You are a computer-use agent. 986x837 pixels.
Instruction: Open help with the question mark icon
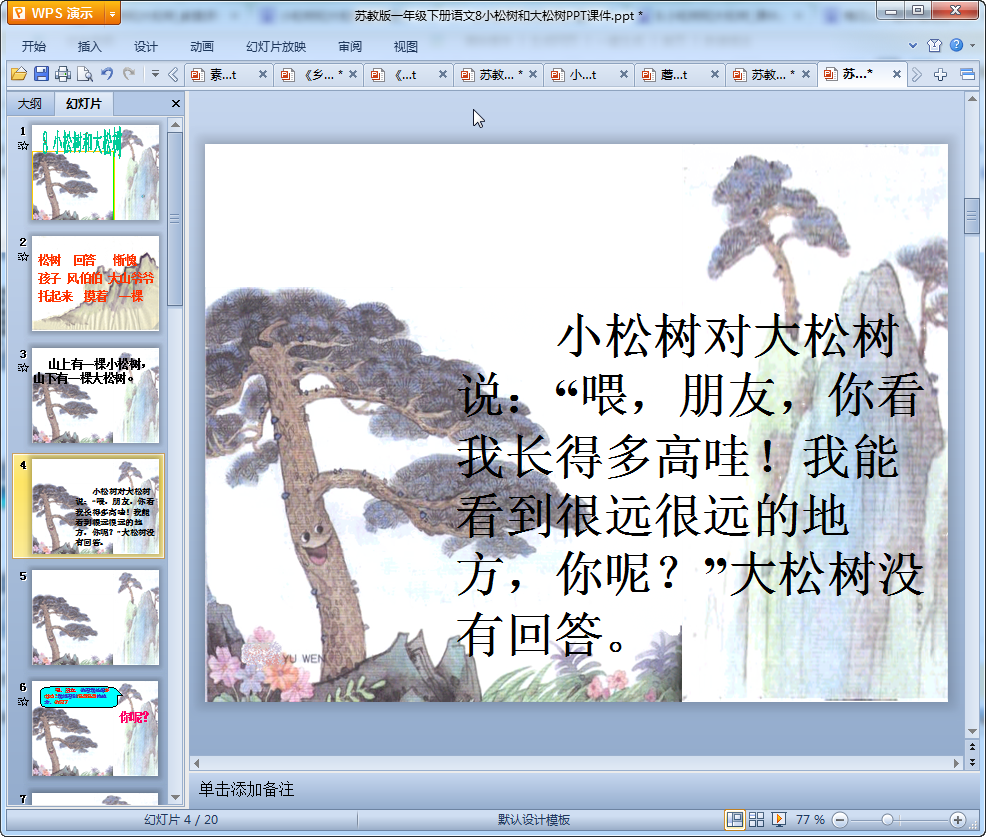point(956,45)
